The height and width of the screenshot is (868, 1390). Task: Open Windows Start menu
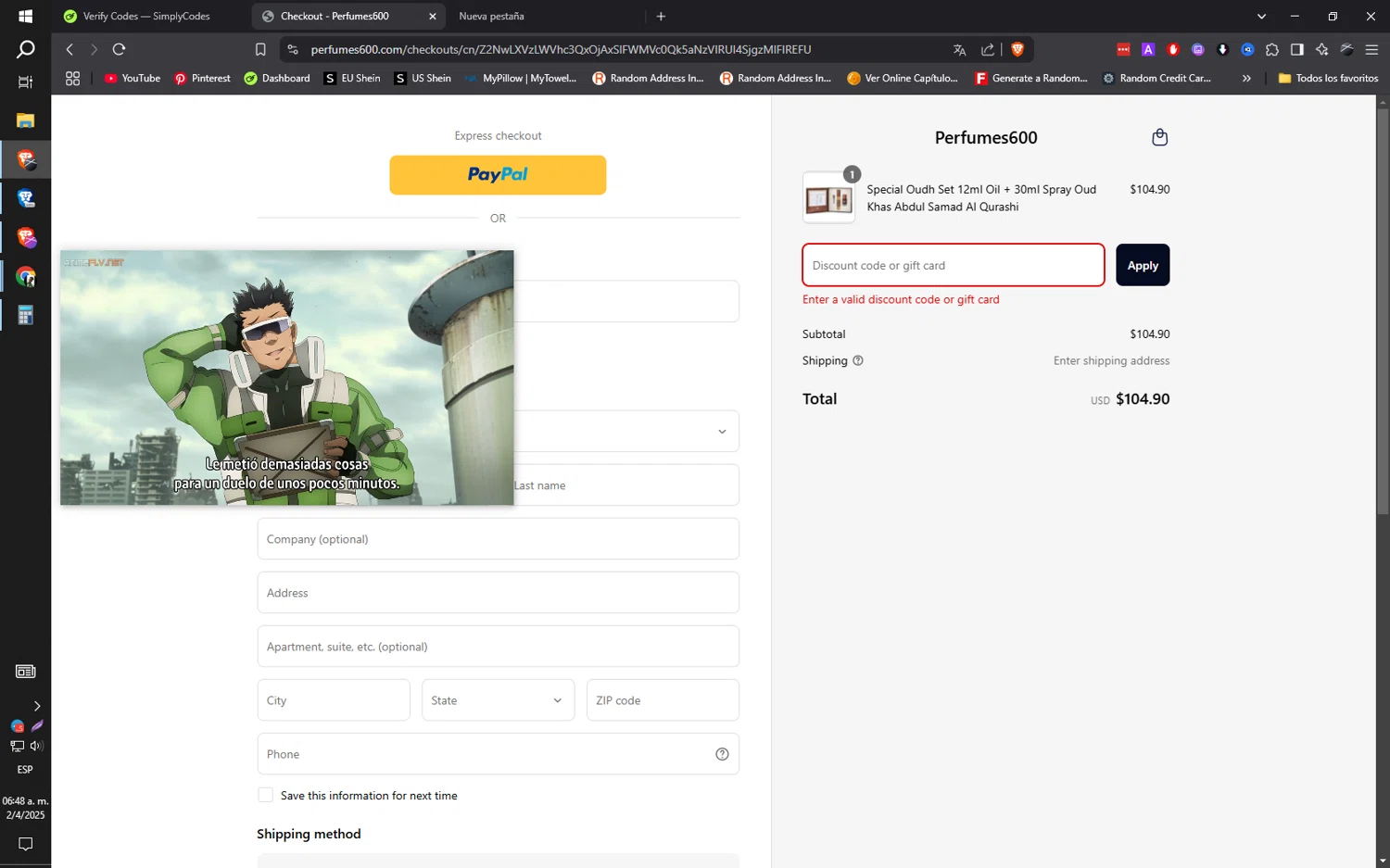point(25,16)
